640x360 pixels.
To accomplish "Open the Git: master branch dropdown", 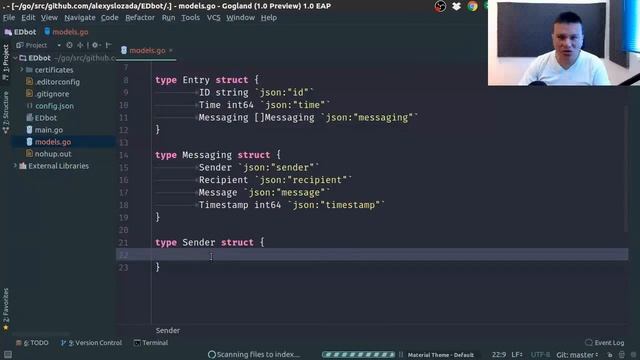I will [577, 355].
